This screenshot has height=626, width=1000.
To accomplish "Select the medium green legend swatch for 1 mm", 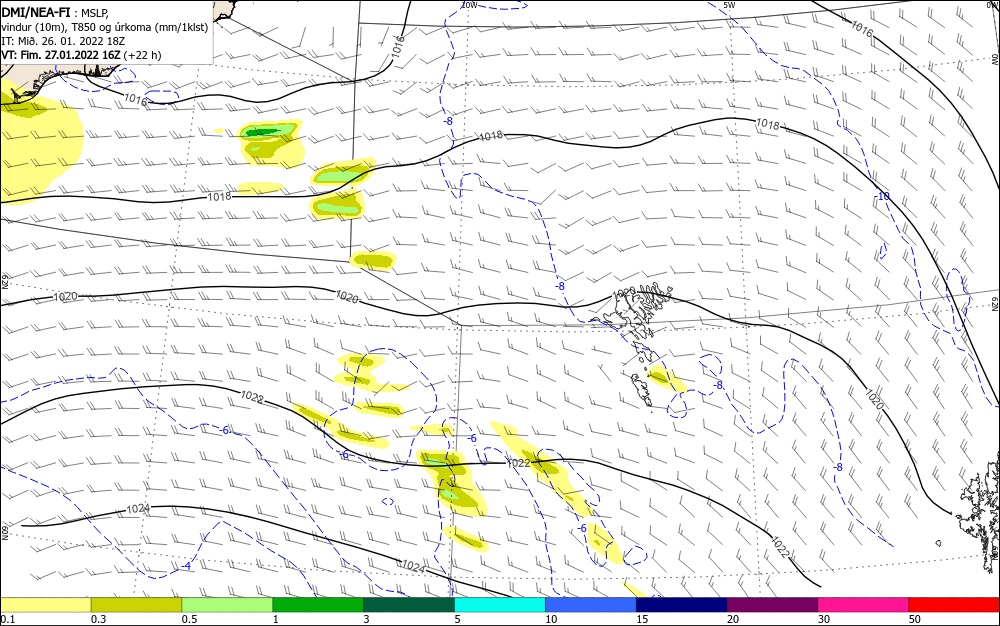I will (x=318, y=605).
